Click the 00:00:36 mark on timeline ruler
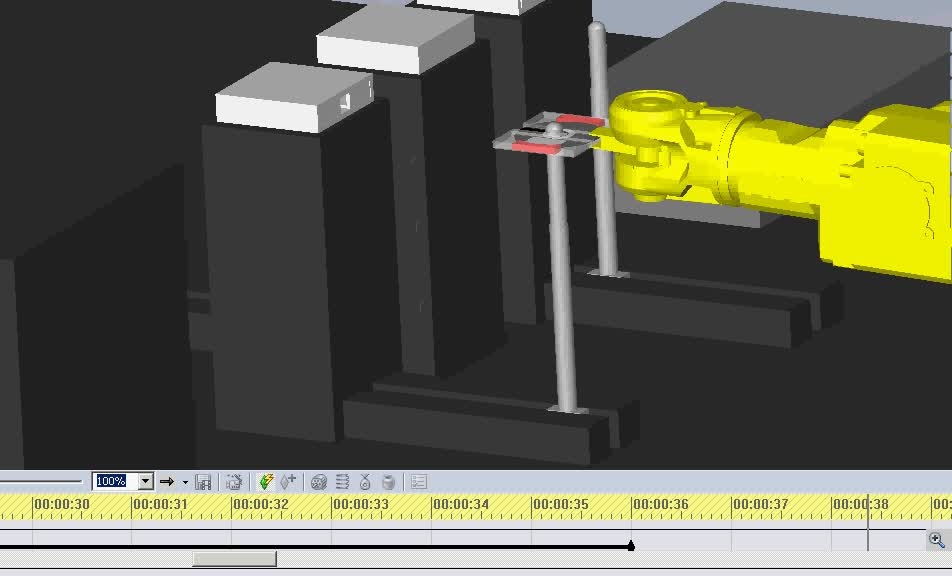Viewport: 952px width, 576px height. click(x=661, y=504)
